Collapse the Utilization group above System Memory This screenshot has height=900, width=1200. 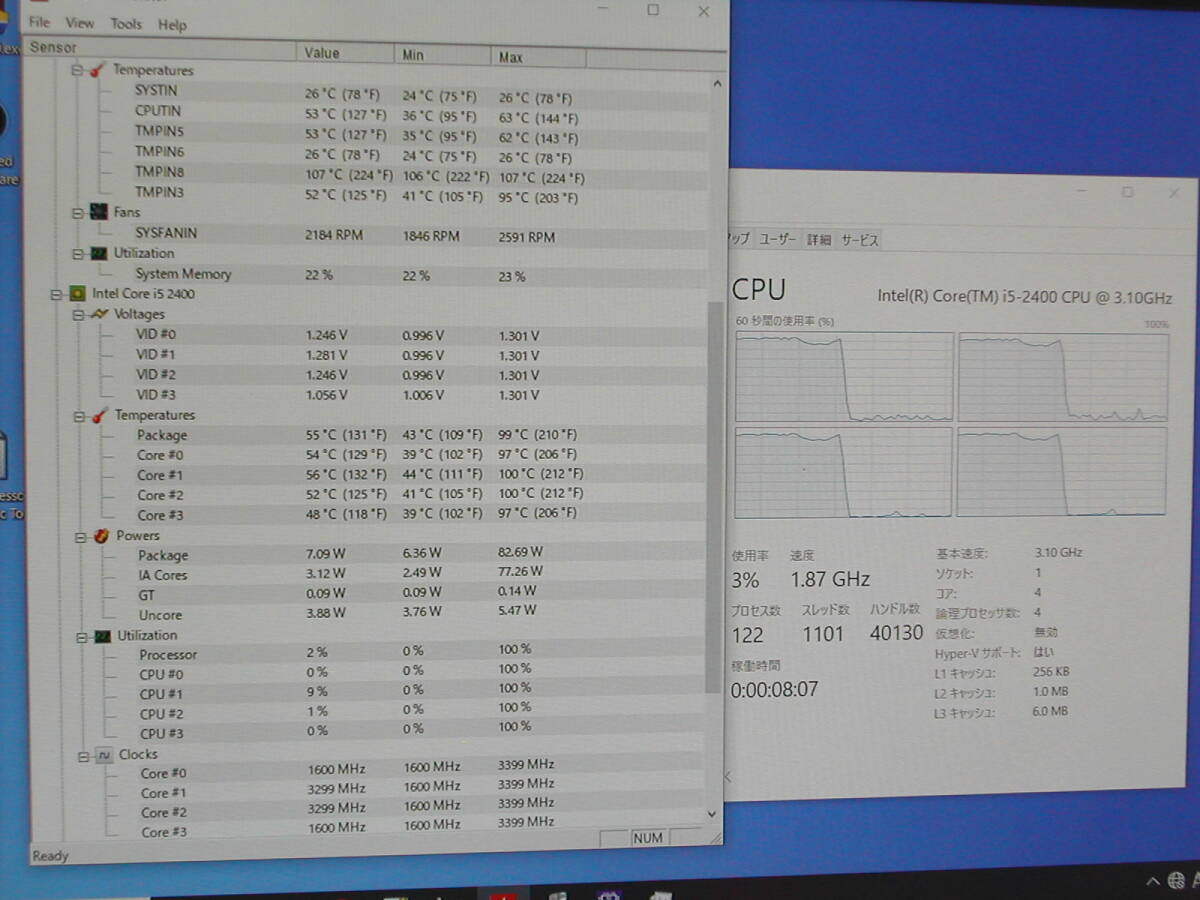coord(78,253)
